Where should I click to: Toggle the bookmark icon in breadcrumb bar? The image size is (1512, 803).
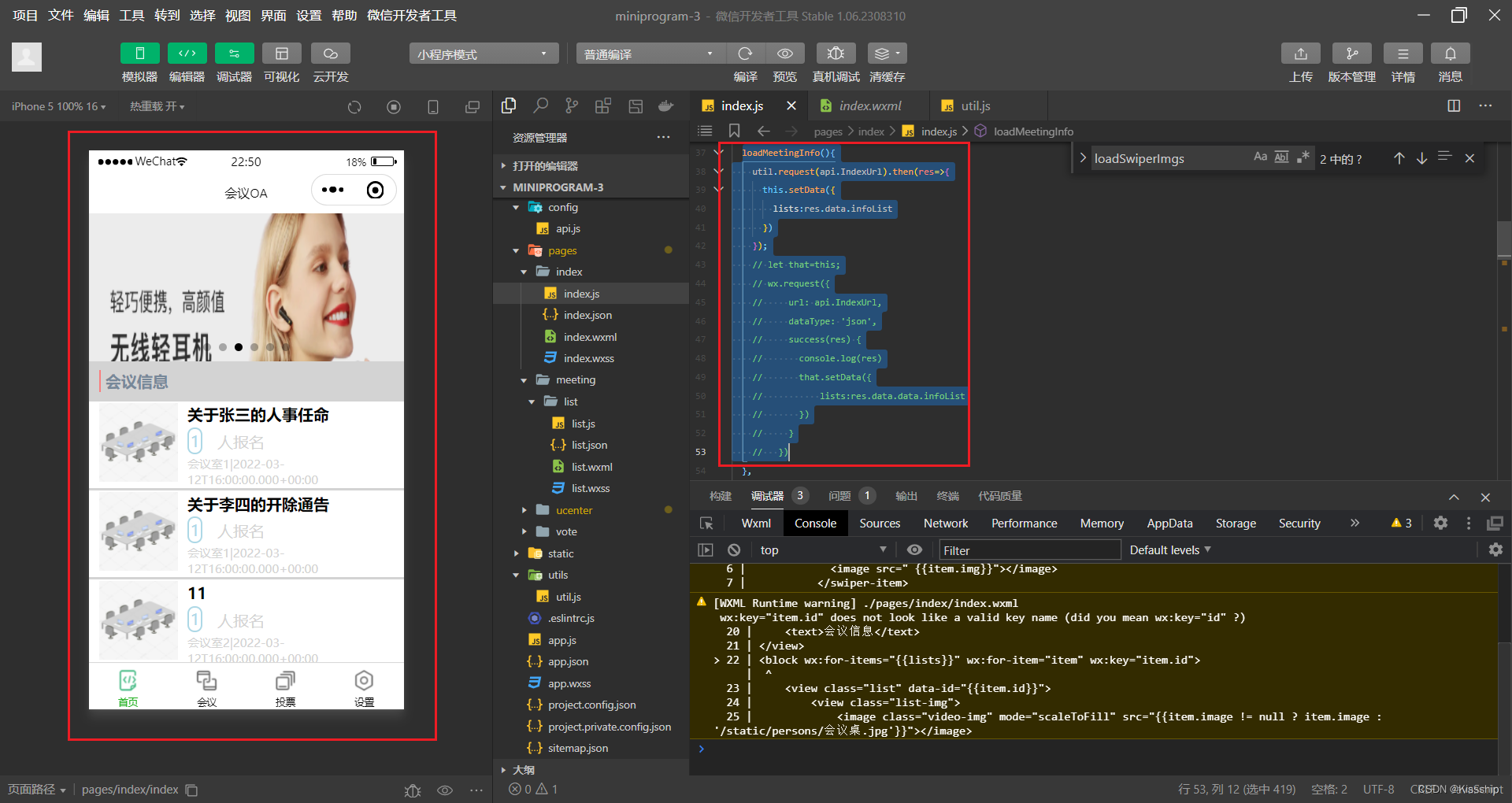click(734, 131)
